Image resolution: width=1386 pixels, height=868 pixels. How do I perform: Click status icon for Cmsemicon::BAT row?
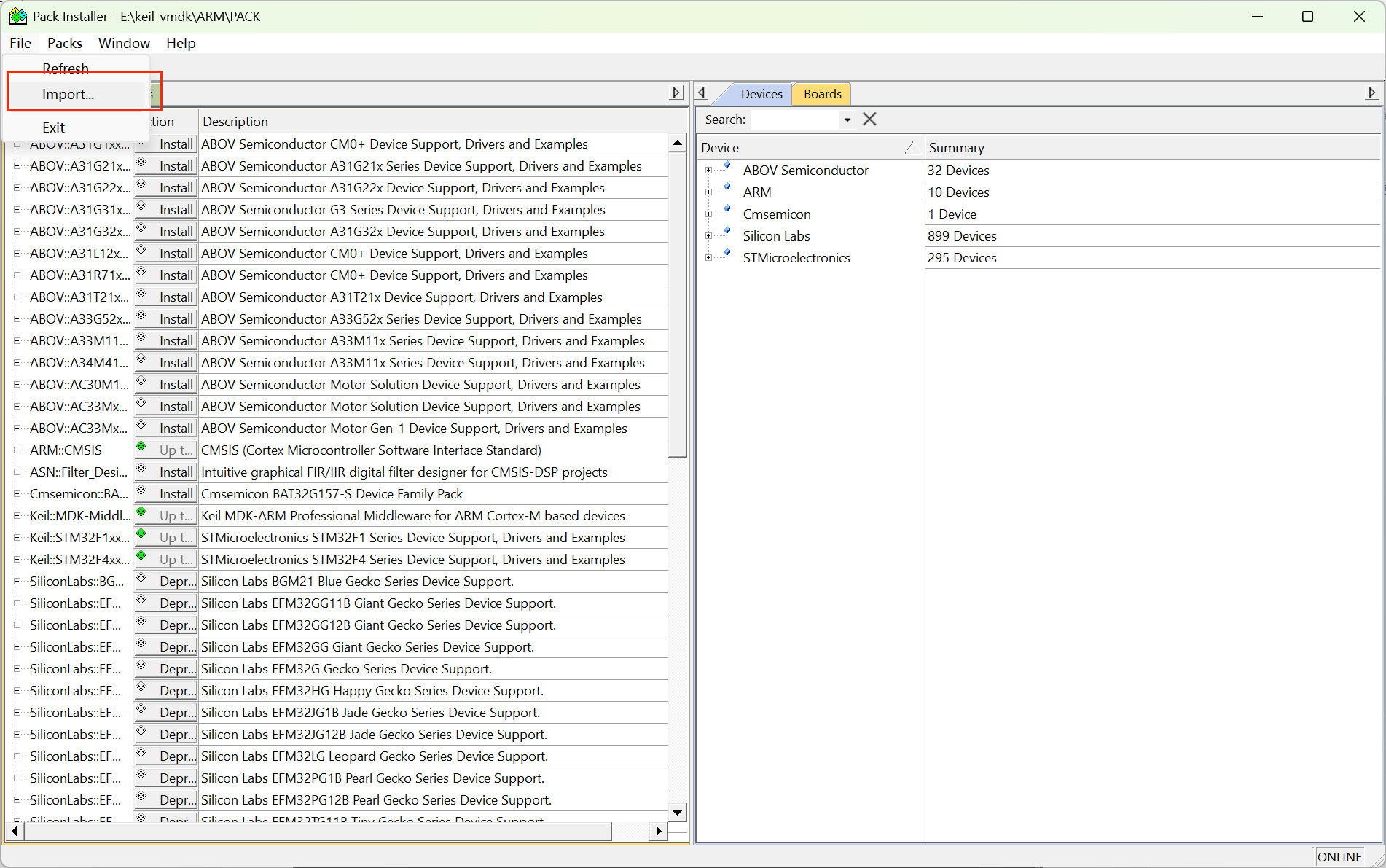click(x=141, y=490)
